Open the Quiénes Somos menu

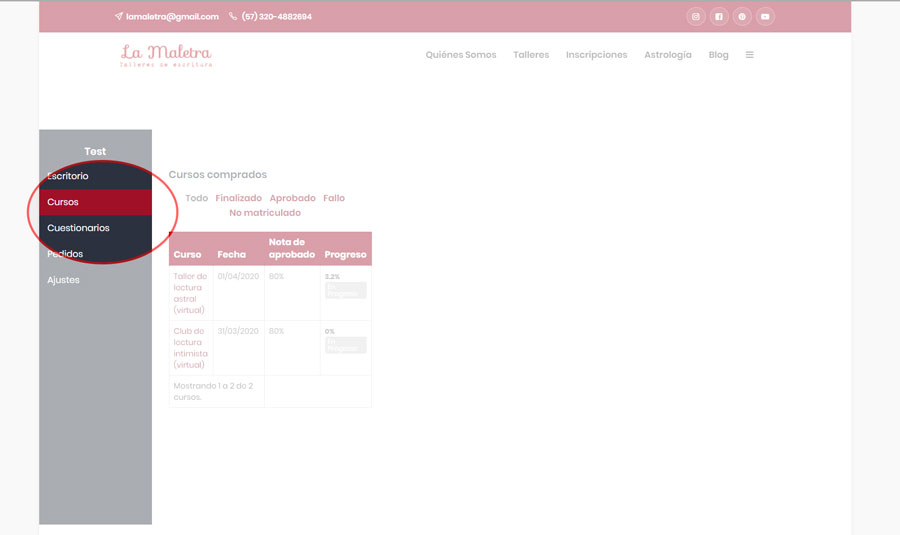[x=461, y=55]
